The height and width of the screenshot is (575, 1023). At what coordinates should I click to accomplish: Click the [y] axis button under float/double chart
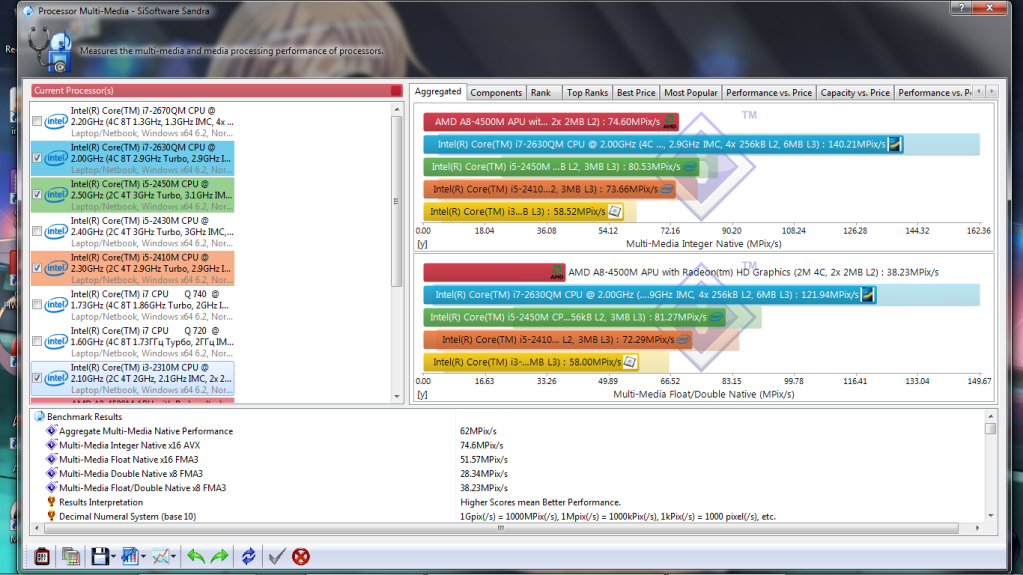(x=422, y=394)
